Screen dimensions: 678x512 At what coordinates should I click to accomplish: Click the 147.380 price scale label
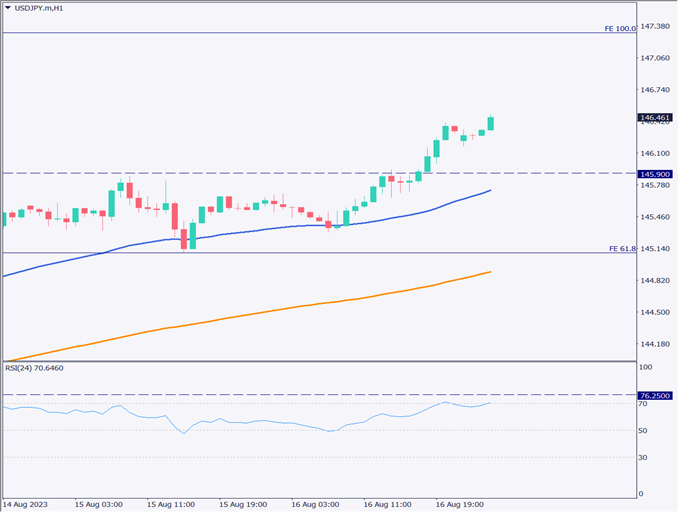655,26
